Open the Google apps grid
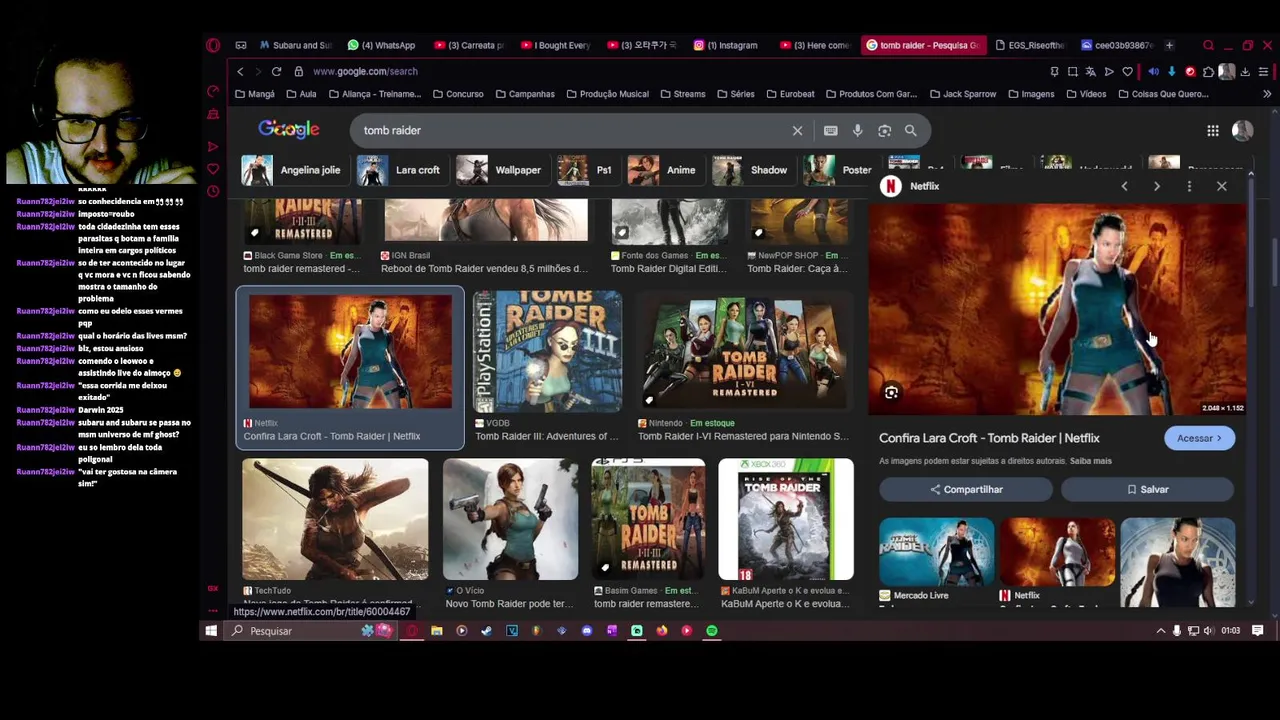 (1212, 131)
